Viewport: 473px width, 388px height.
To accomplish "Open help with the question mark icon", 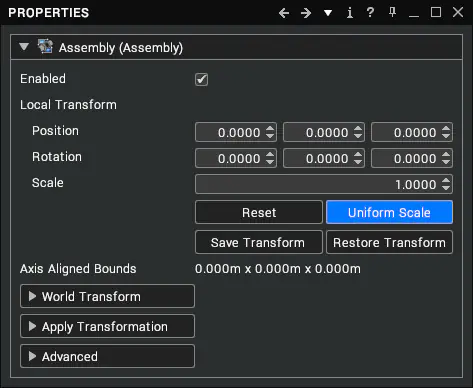I will point(370,13).
